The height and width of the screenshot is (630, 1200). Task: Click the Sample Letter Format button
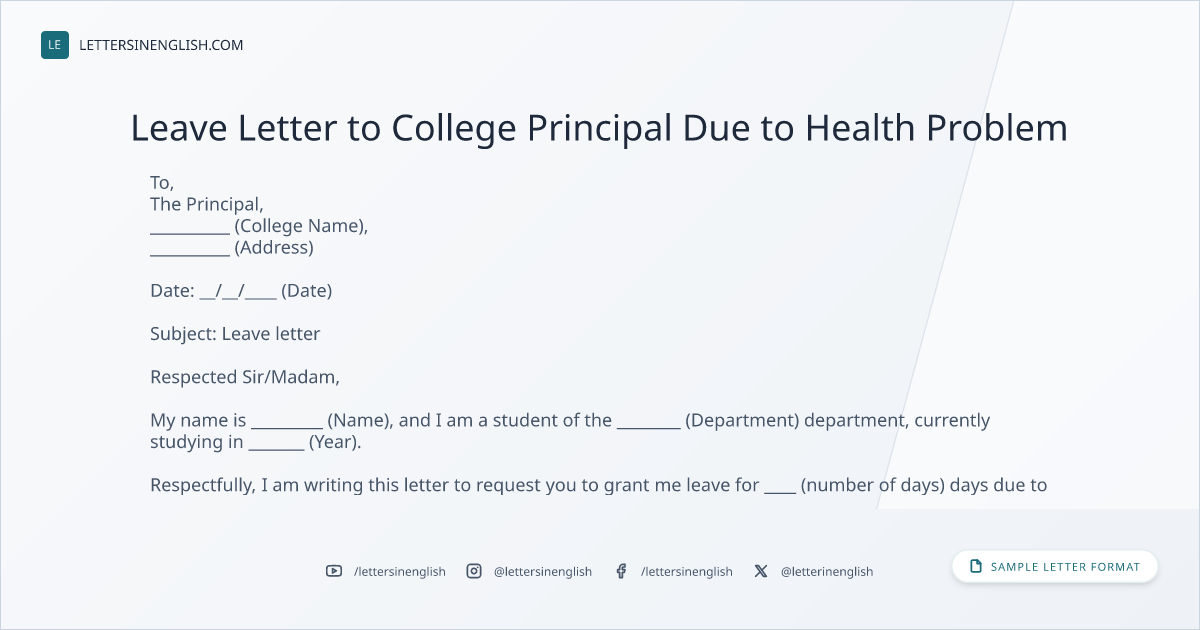click(1055, 567)
